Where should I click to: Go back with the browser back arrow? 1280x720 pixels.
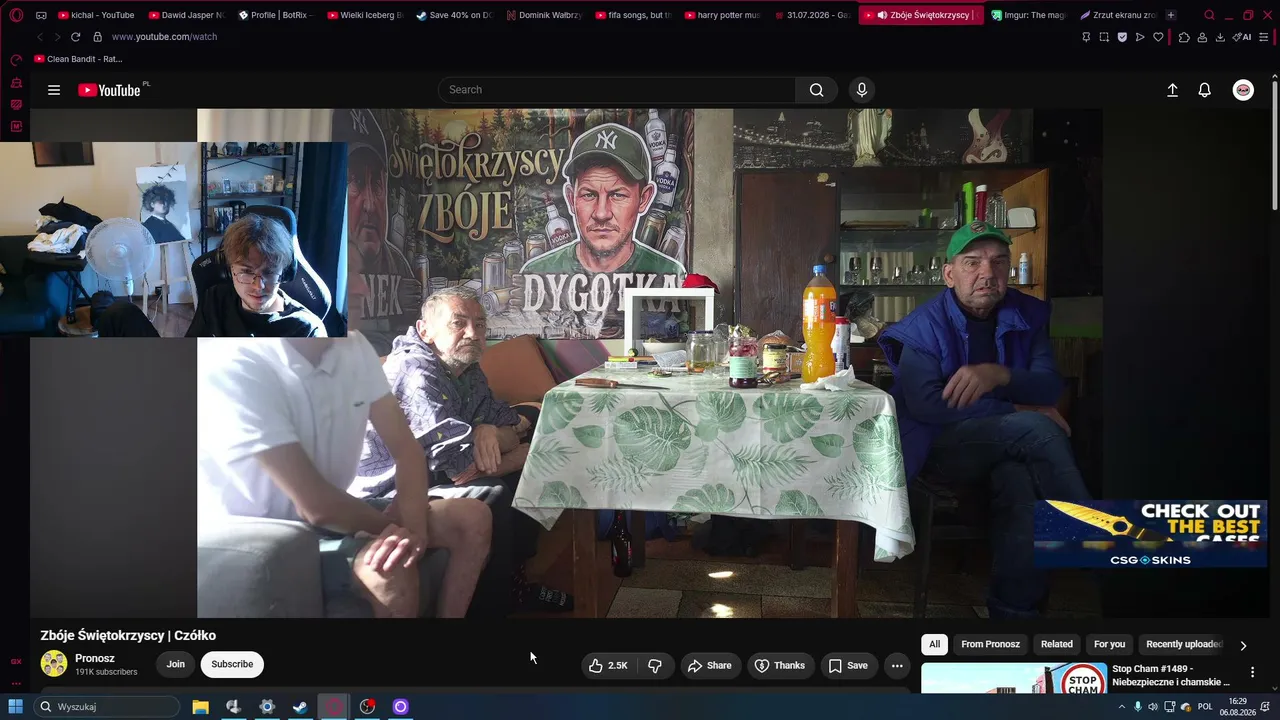pos(40,37)
